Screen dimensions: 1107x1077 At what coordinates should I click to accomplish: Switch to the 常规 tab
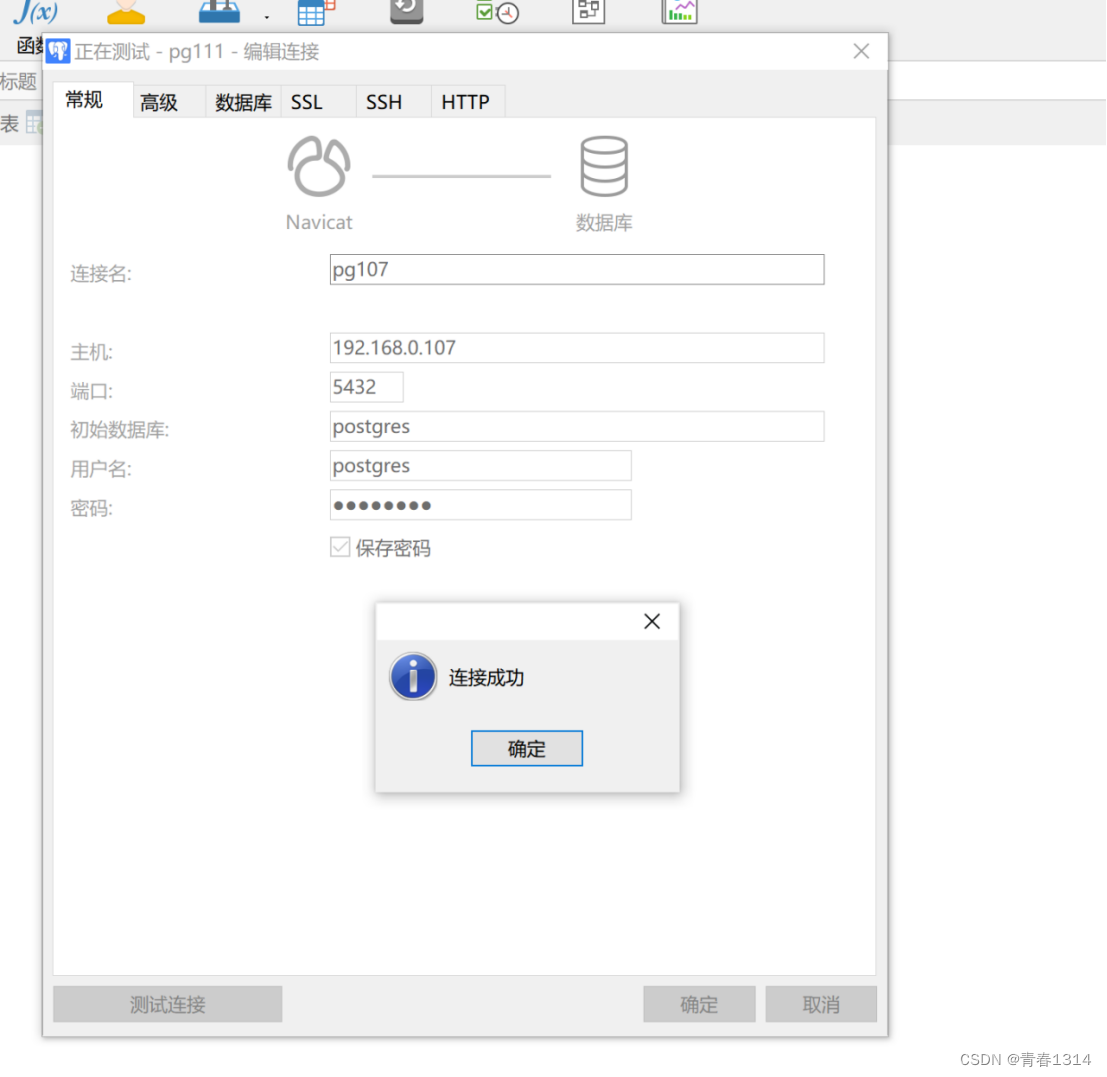92,100
